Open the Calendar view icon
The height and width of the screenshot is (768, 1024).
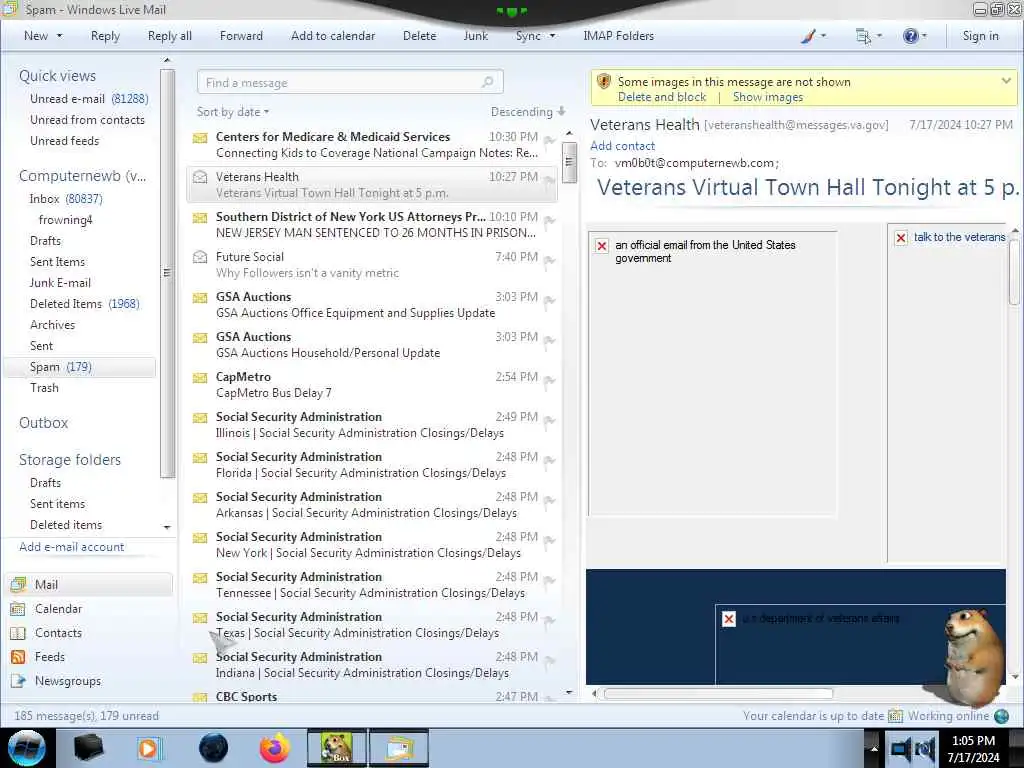pos(18,609)
